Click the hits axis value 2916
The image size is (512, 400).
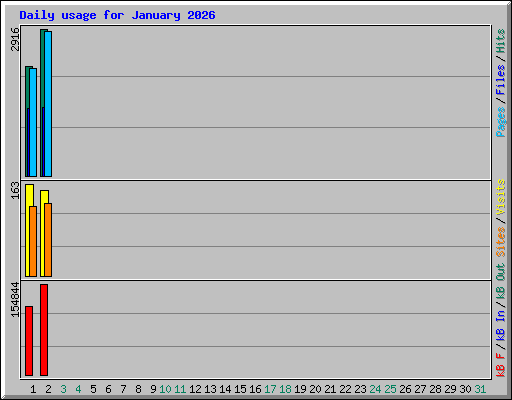(15, 39)
